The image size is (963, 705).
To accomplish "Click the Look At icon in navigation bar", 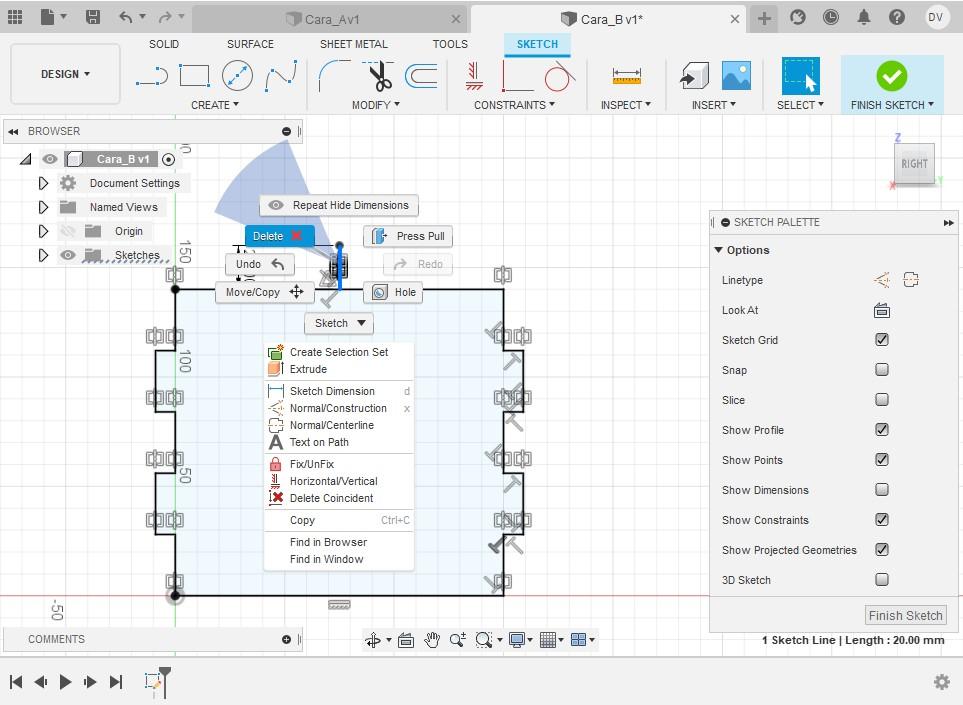I will 406,640.
